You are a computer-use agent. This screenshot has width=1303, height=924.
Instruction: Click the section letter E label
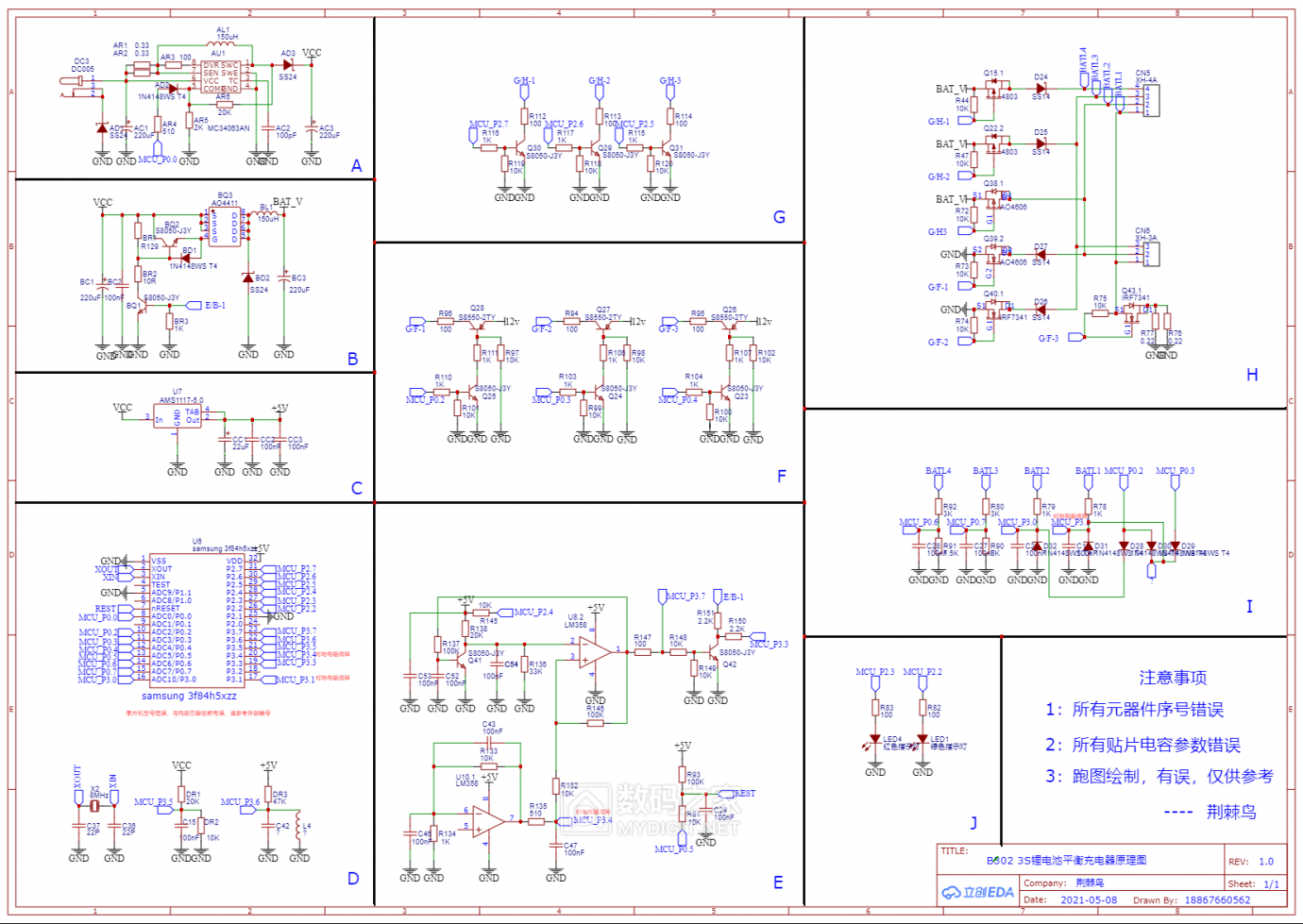tap(778, 882)
